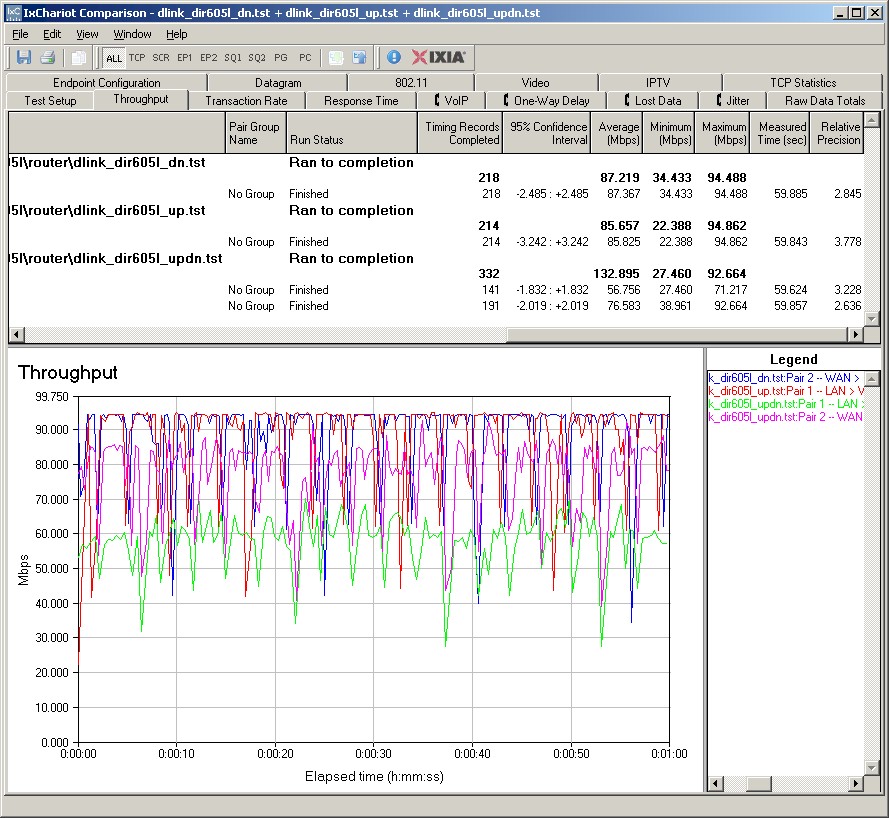Toggle the PG filter button

(x=281, y=58)
